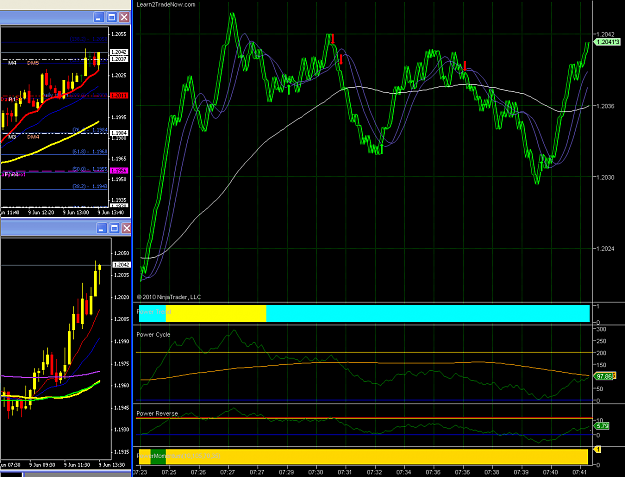The image size is (625, 477).
Task: Click the 07:32 time axis label
Action: tap(374, 473)
